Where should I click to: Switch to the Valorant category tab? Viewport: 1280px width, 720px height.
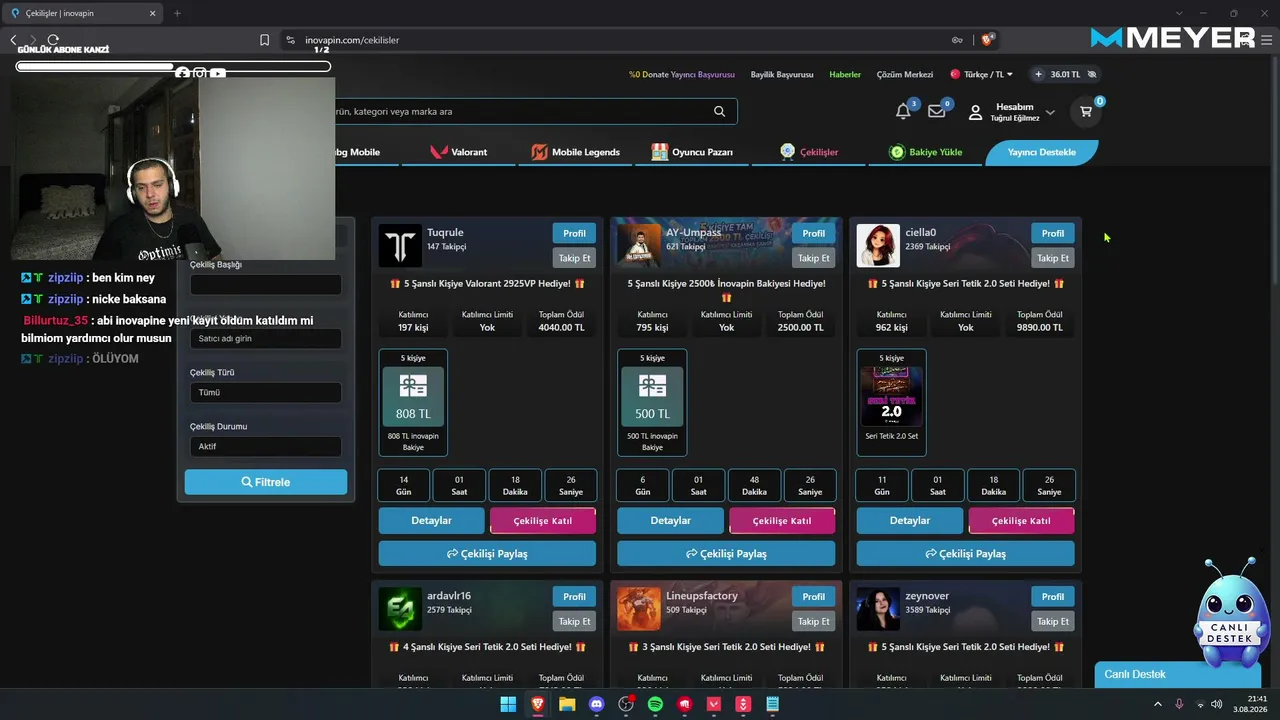point(459,152)
